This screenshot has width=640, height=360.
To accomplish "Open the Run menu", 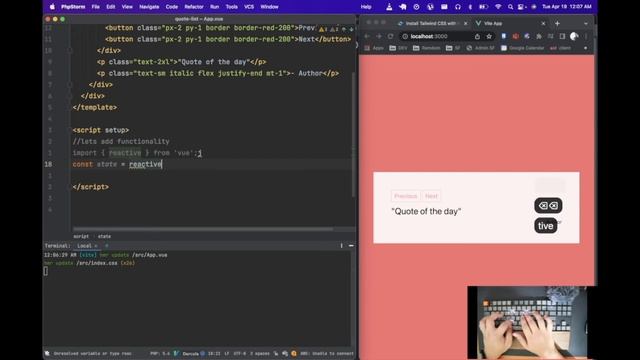I will (214, 7).
